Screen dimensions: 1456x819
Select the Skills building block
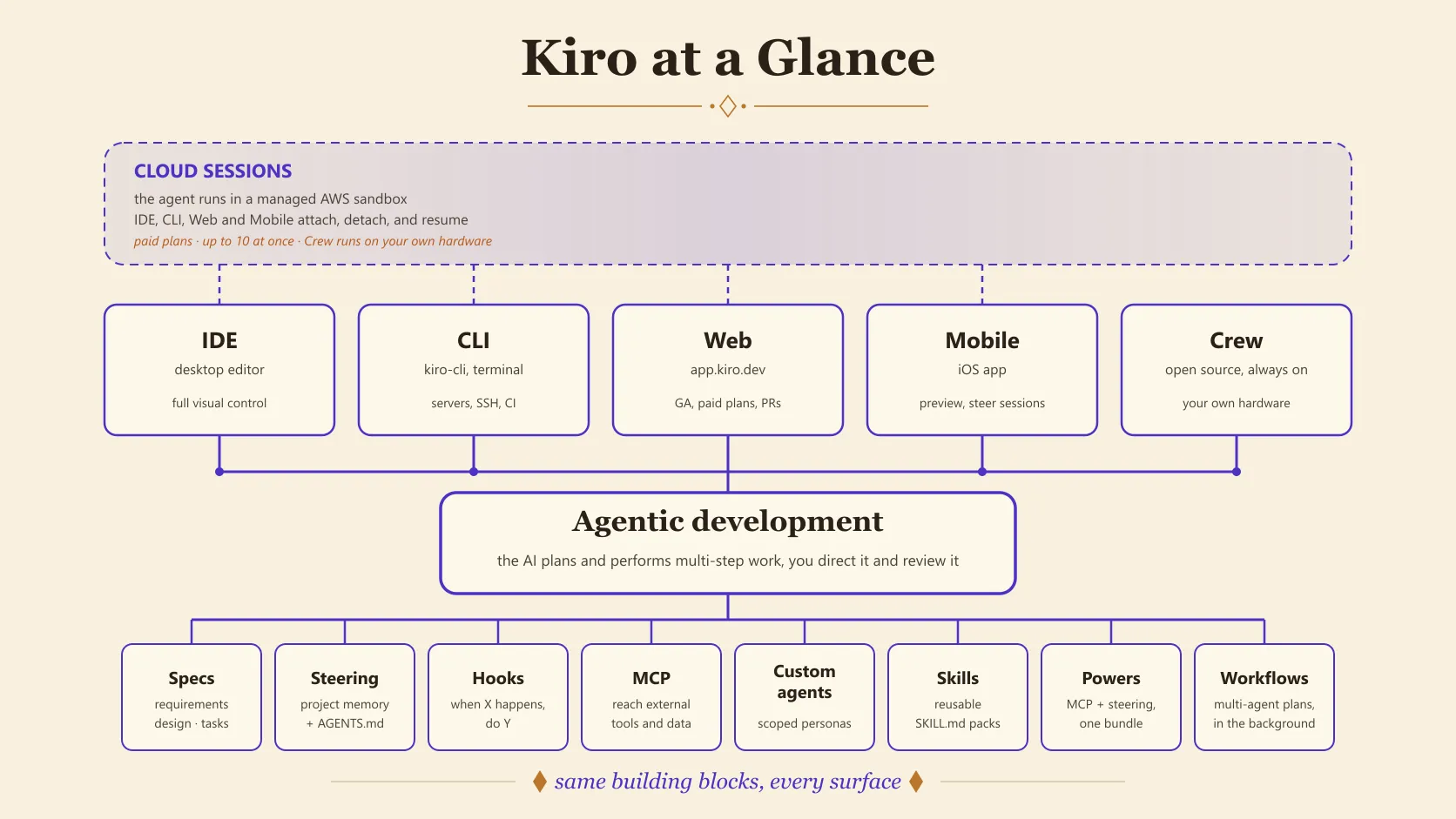958,697
